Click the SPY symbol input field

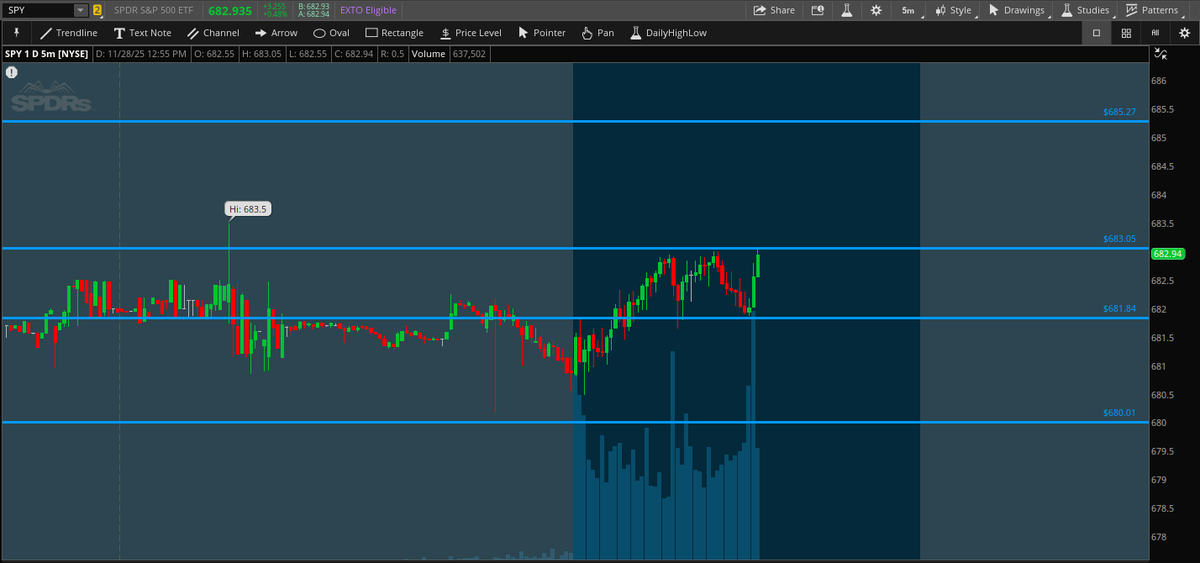tap(38, 10)
